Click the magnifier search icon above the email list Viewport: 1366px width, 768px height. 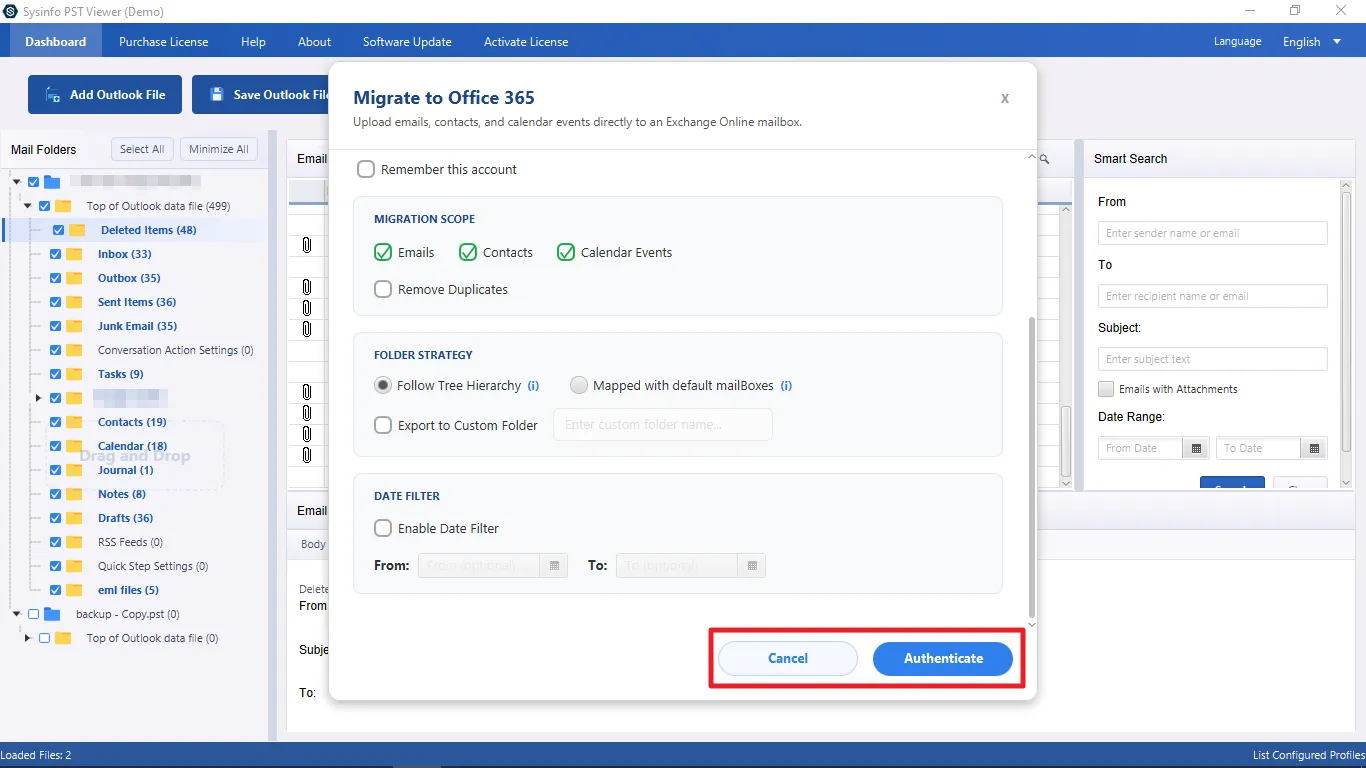click(x=1044, y=159)
